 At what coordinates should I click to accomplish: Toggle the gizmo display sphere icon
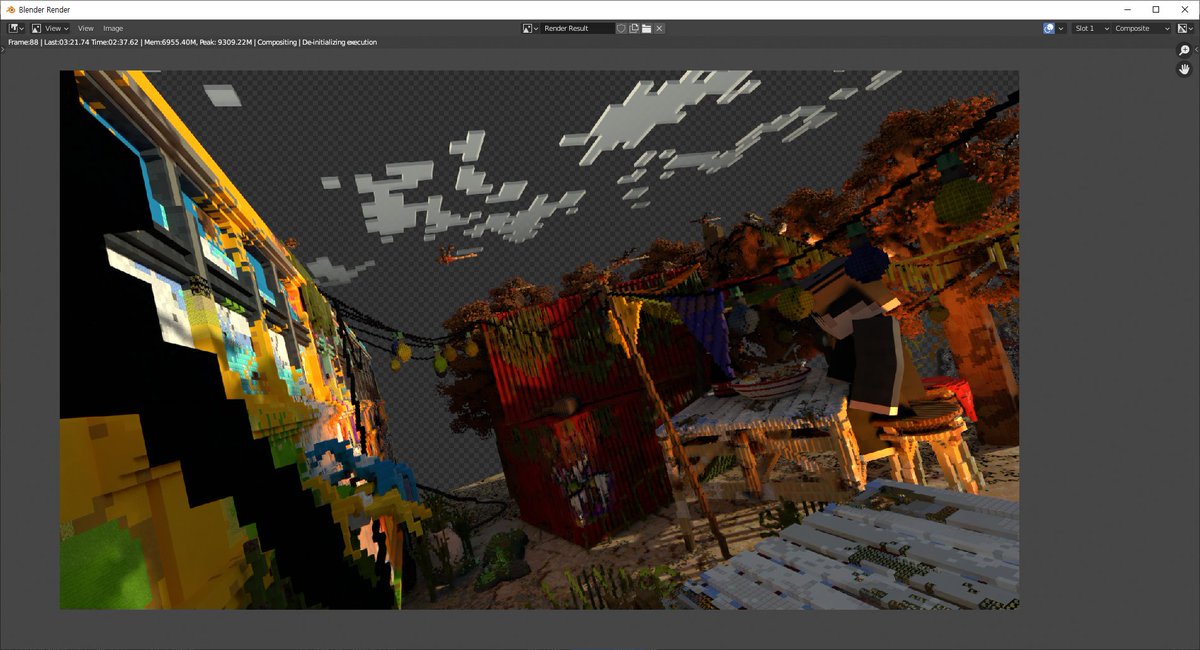pyautogui.click(x=1049, y=28)
